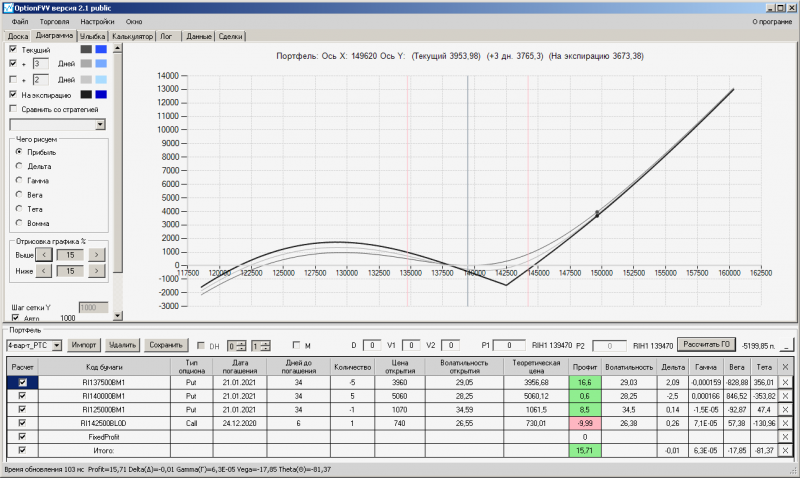Click the V2 value input field
Image resolution: width=800 pixels, height=478 pixels.
point(451,345)
